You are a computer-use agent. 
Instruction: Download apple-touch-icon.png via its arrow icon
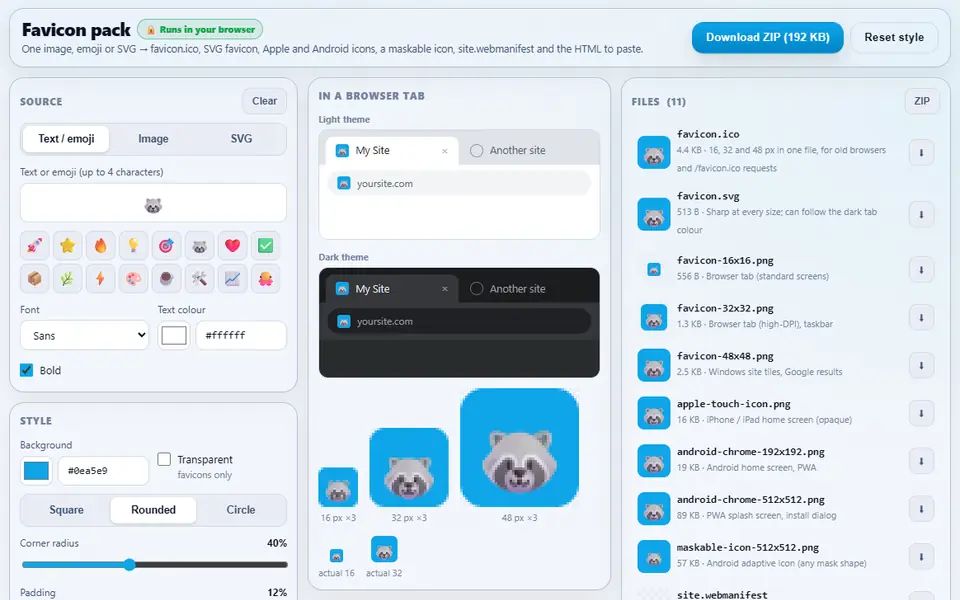click(x=921, y=413)
